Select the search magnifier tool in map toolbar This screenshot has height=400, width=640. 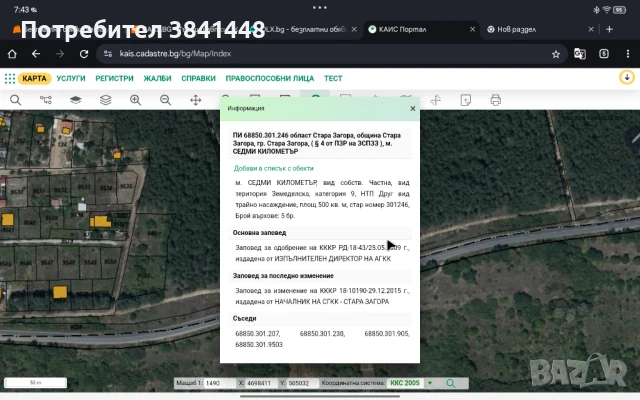15,99
